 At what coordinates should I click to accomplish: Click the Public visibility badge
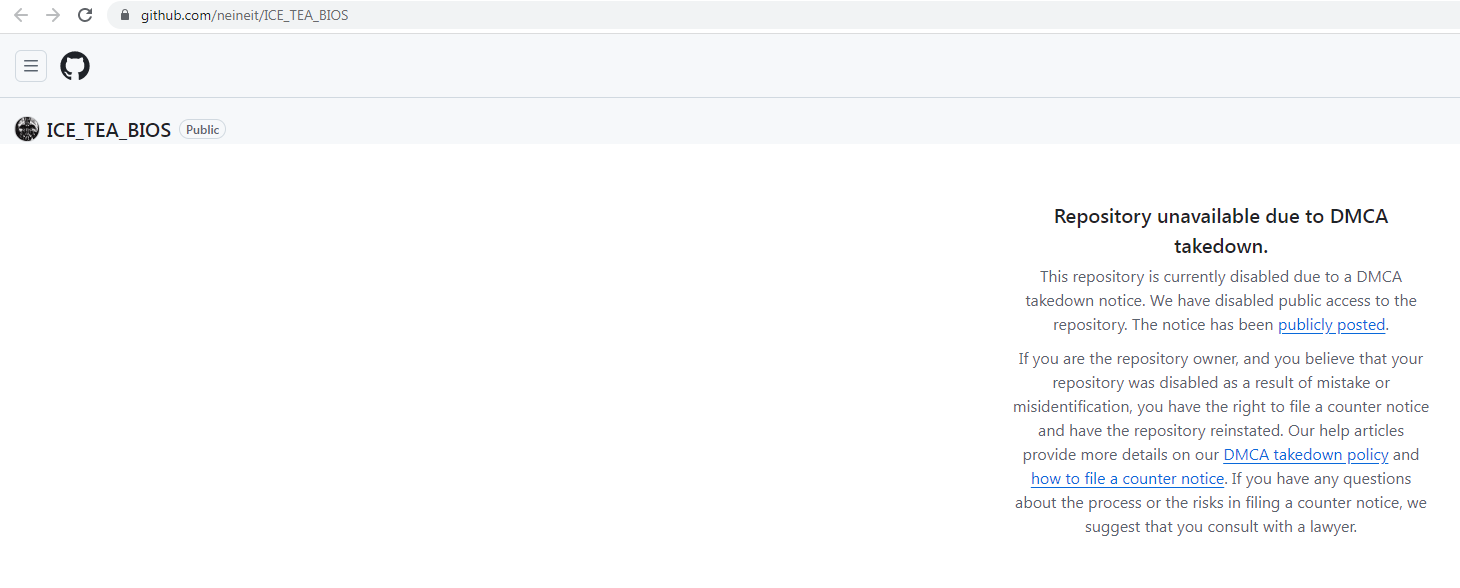point(202,130)
